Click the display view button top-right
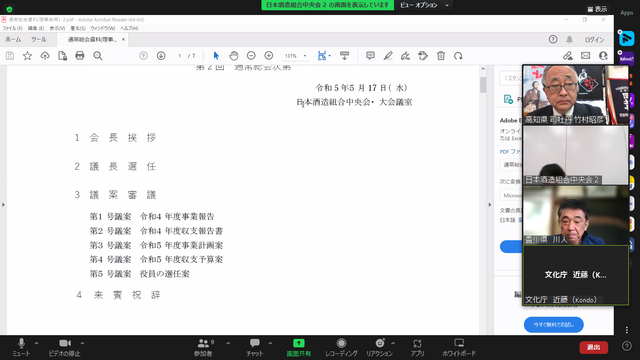Screen dimensions: 640x360 pyautogui.click(x=597, y=9)
